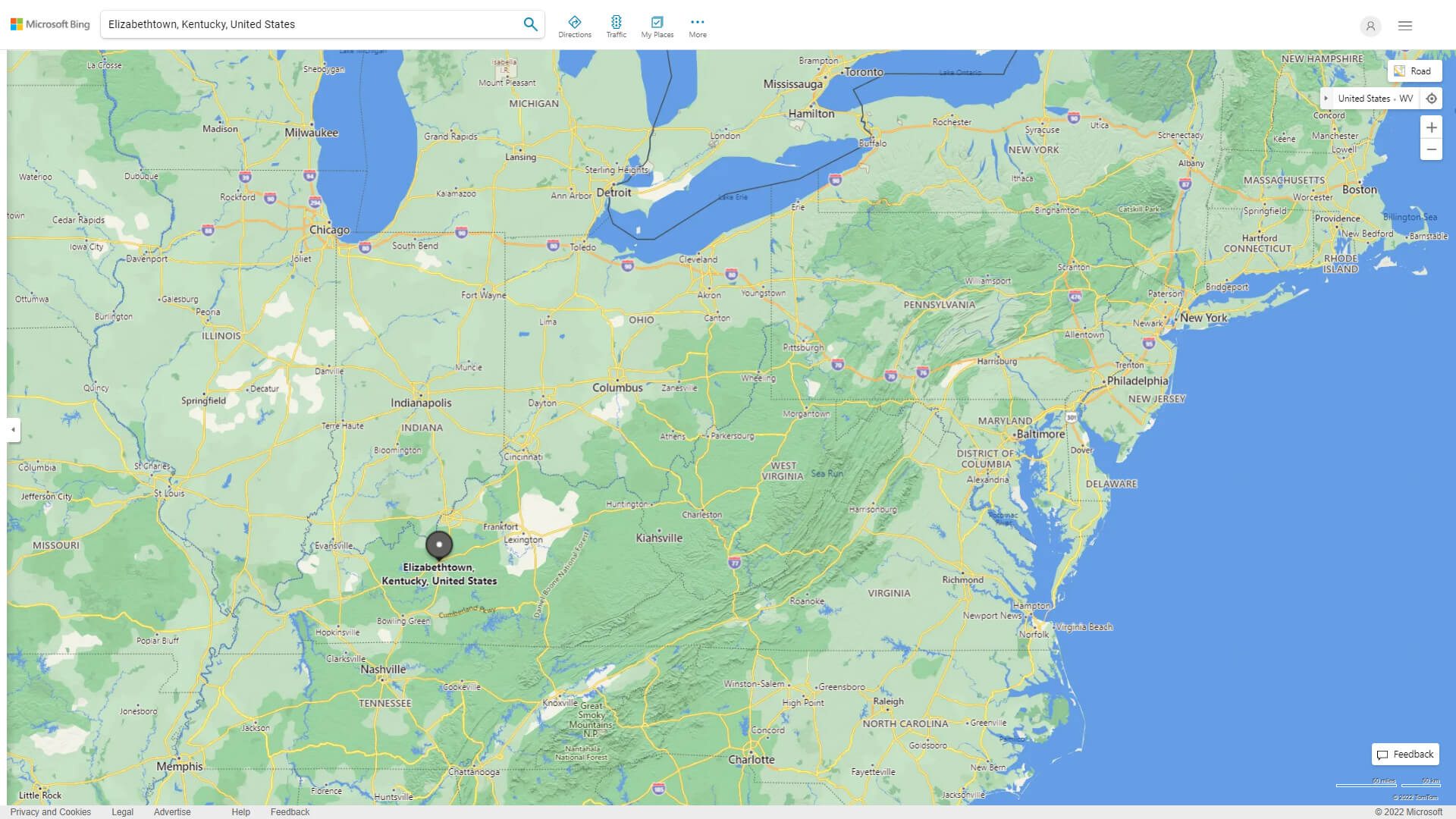
Task: Zoom out with the minus button
Action: (1431, 149)
